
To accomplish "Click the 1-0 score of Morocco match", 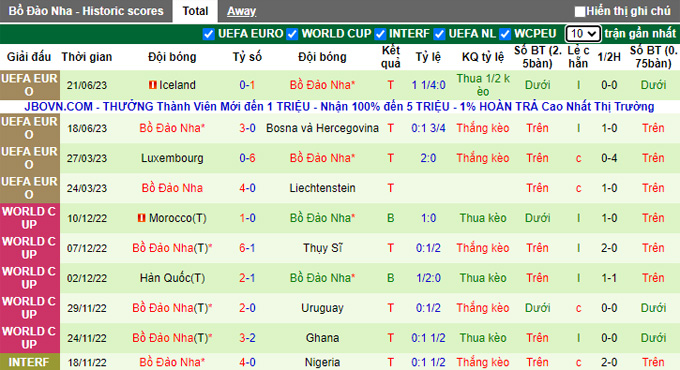I will pos(247,218).
